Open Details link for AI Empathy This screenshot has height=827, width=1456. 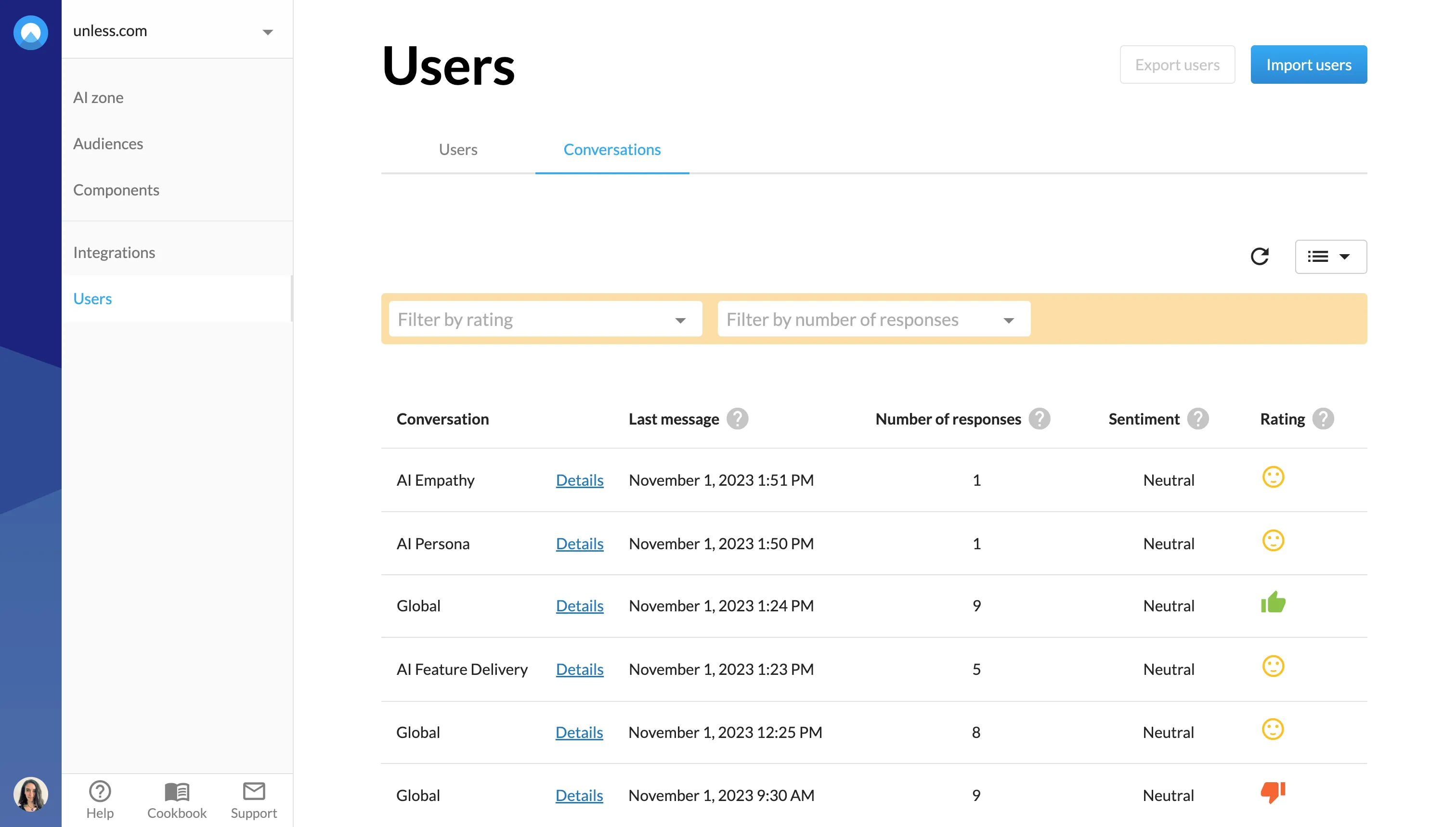[x=579, y=480]
